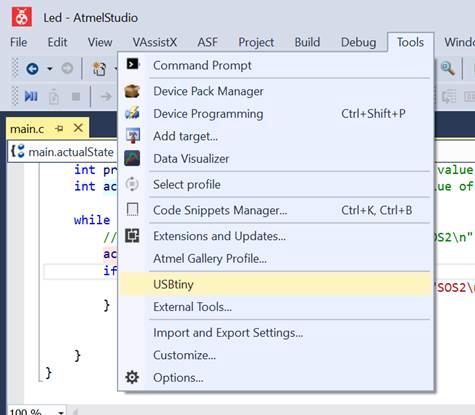Open the main.actualState navigation dropdown

tap(62, 152)
